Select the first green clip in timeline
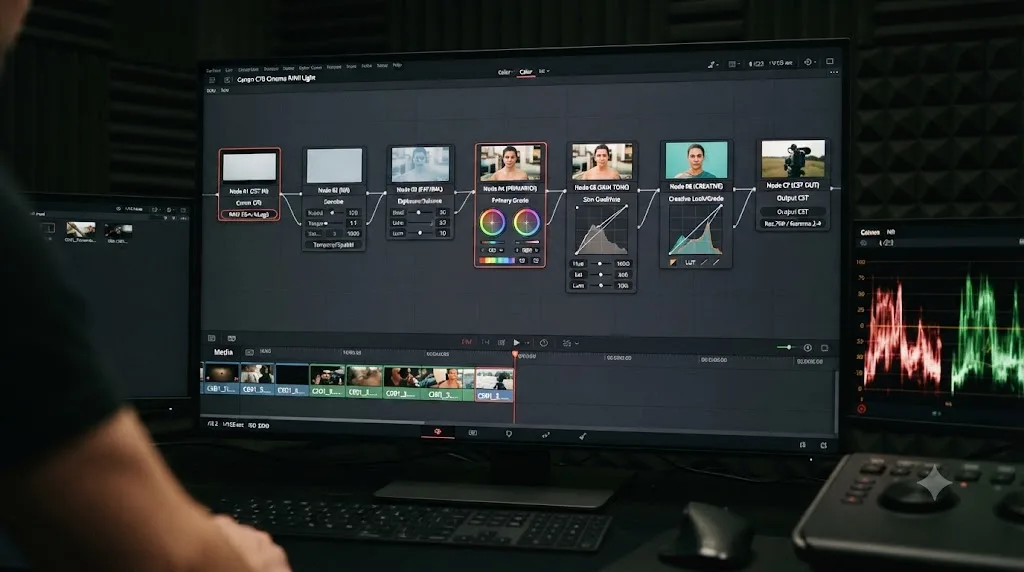 click(327, 381)
